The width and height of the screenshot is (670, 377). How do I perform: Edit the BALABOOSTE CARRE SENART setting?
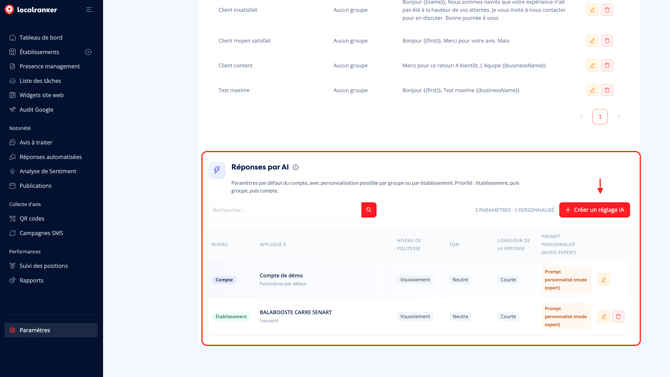(x=603, y=317)
